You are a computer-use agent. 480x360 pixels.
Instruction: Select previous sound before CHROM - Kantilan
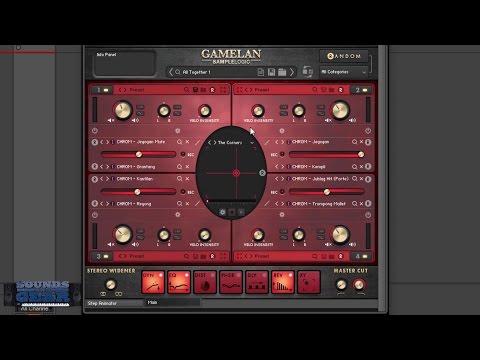pos(102,179)
